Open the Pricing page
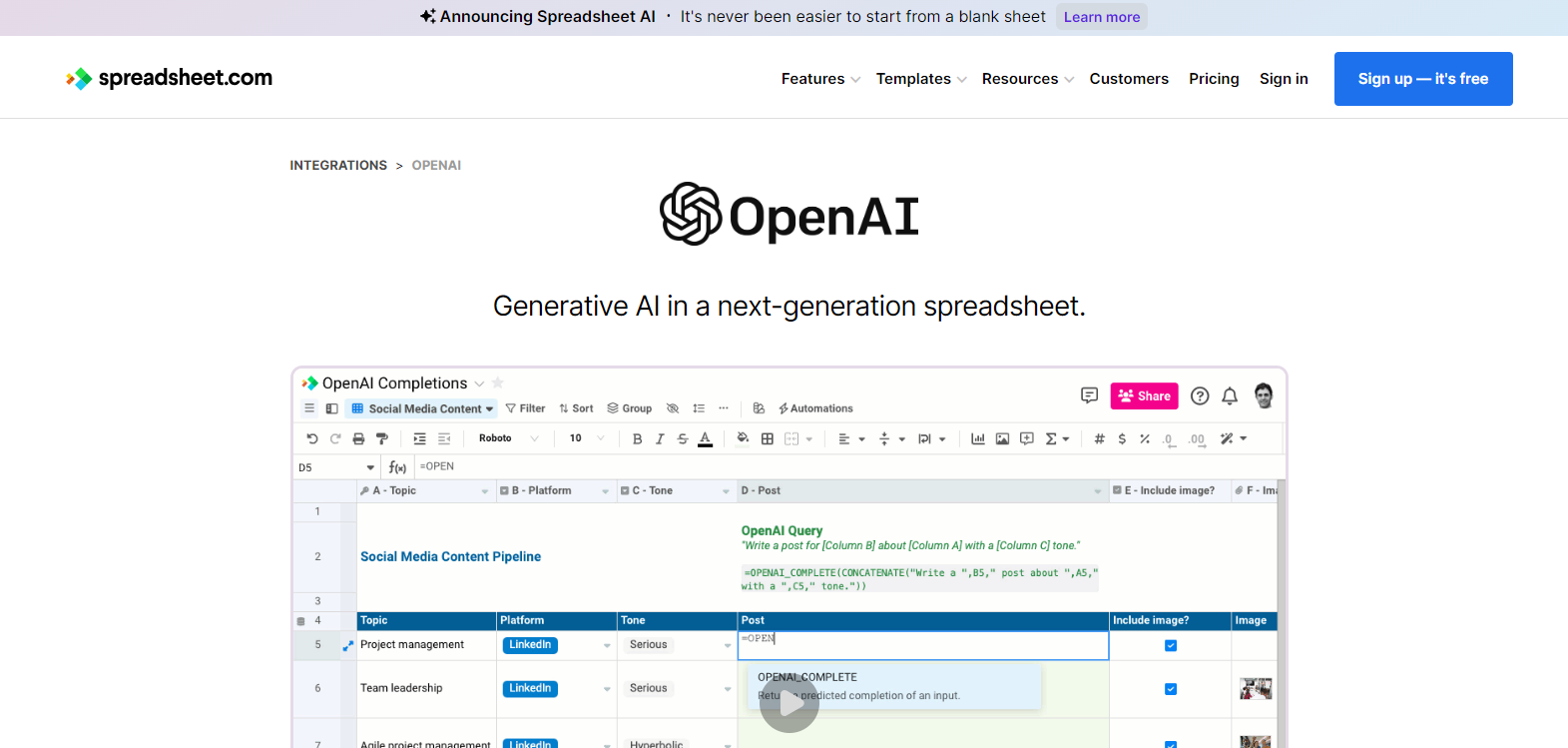1568x748 pixels. coord(1214,79)
